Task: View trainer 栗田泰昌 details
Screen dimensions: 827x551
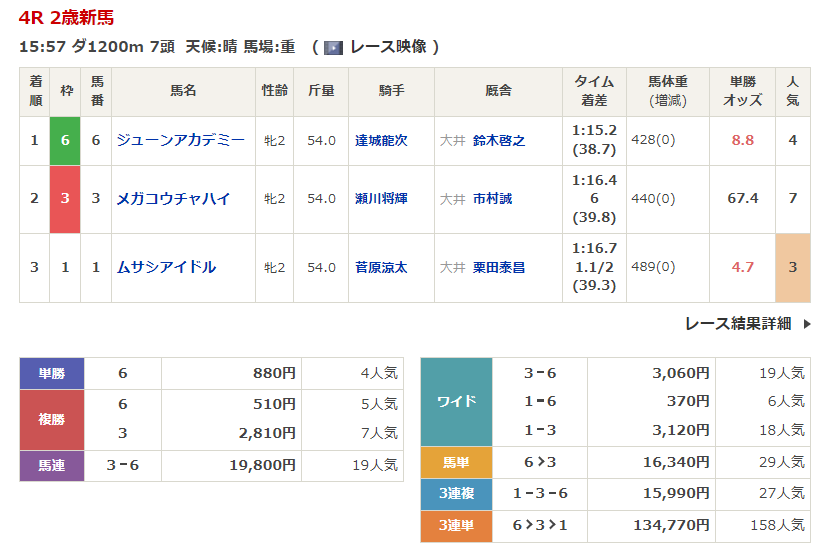Action: tap(498, 268)
